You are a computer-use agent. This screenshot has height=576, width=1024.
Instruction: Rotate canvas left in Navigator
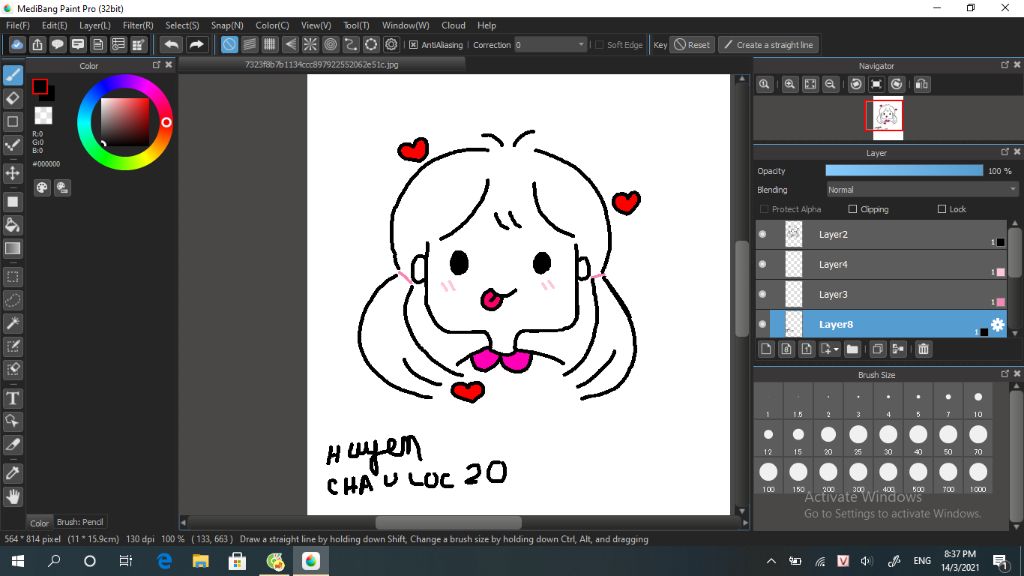coord(856,84)
